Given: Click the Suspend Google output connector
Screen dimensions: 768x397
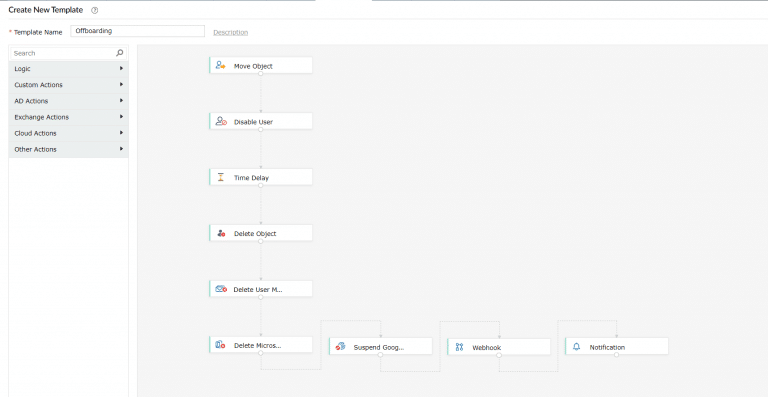Looking at the screenshot, I should pos(381,355).
